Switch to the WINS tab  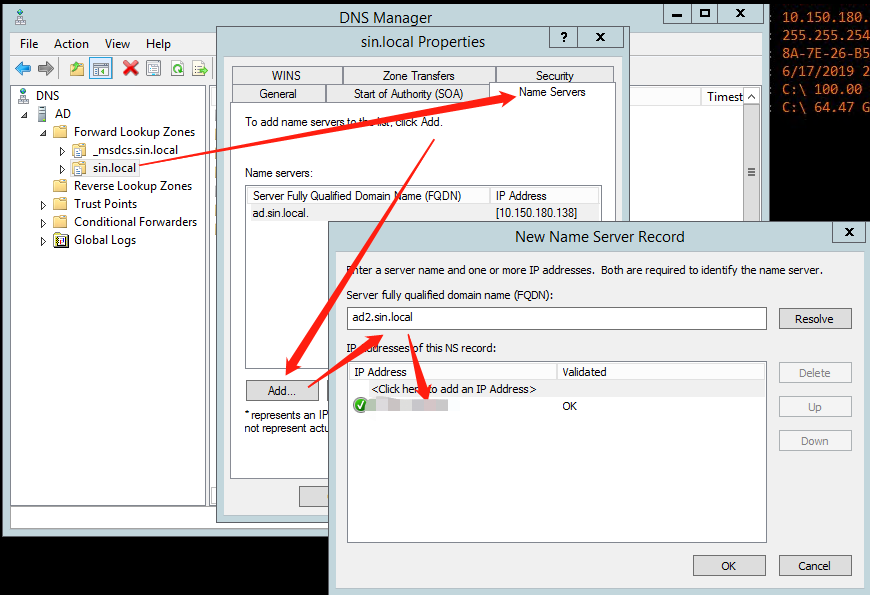click(x=287, y=75)
